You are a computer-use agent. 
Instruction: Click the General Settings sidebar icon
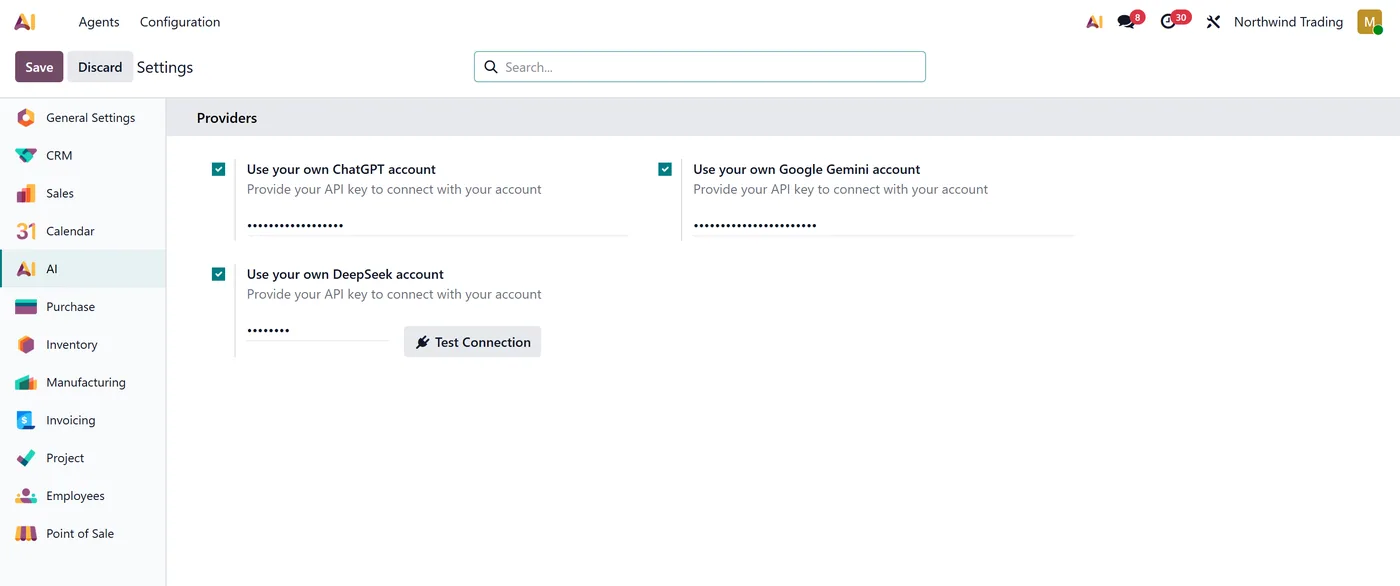[26, 118]
